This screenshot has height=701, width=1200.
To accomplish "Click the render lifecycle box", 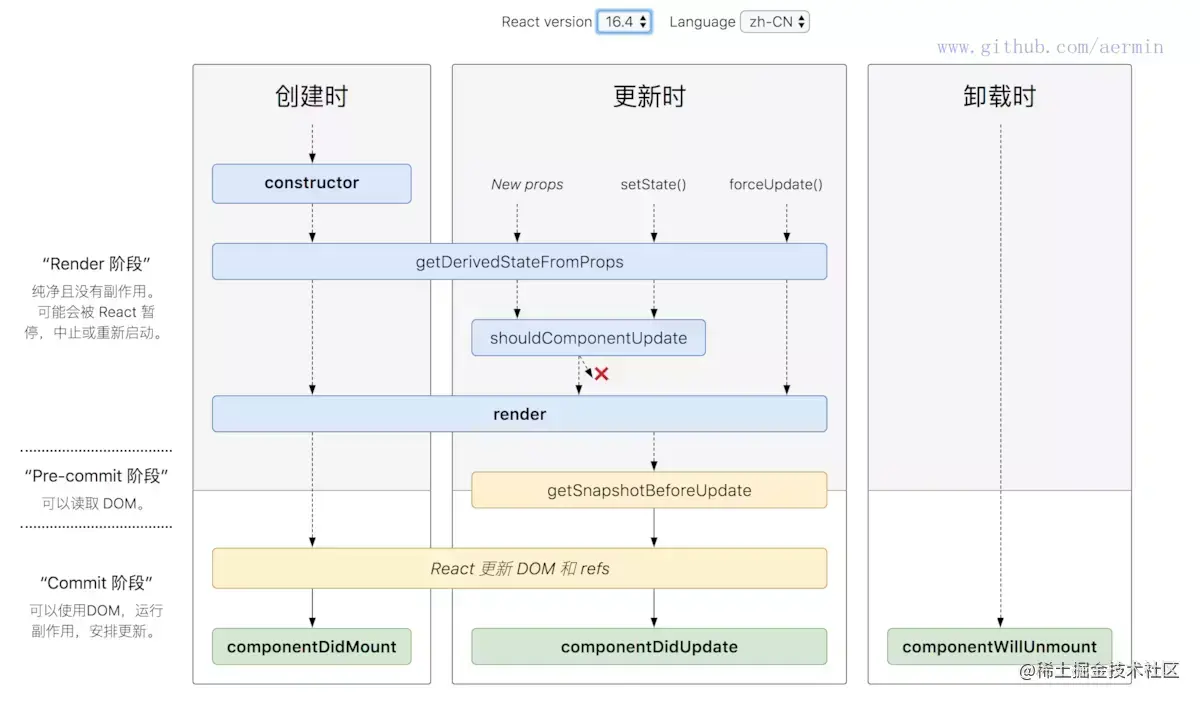I will click(519, 413).
